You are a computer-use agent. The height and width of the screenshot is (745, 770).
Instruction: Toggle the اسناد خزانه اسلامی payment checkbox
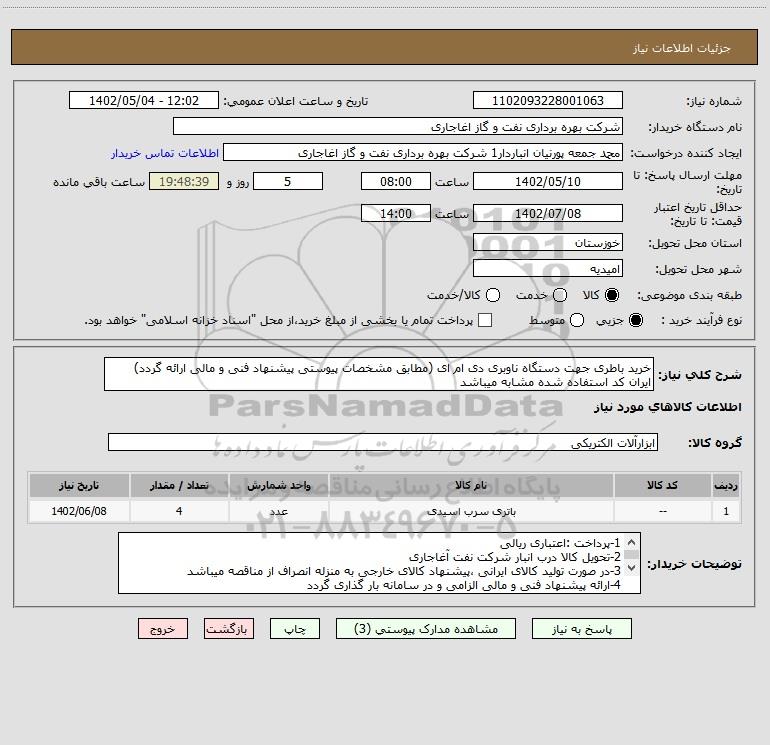point(485,320)
